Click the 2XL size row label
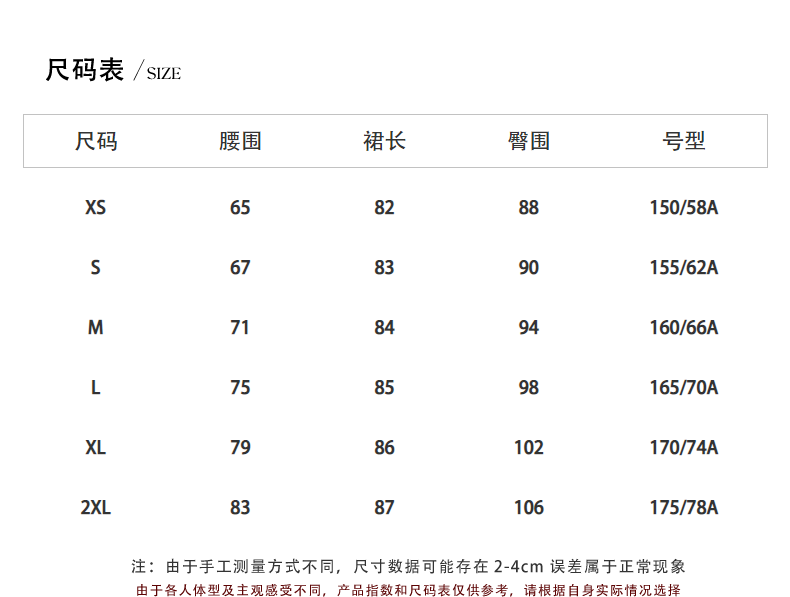Viewport: 790px width, 597px height. [x=96, y=508]
